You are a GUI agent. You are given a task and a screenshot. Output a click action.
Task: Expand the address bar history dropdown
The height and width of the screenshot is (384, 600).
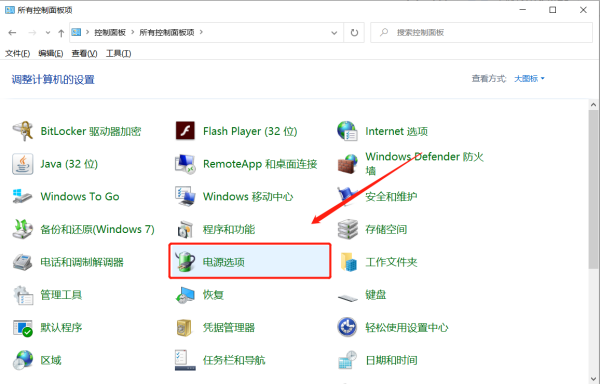[334, 33]
